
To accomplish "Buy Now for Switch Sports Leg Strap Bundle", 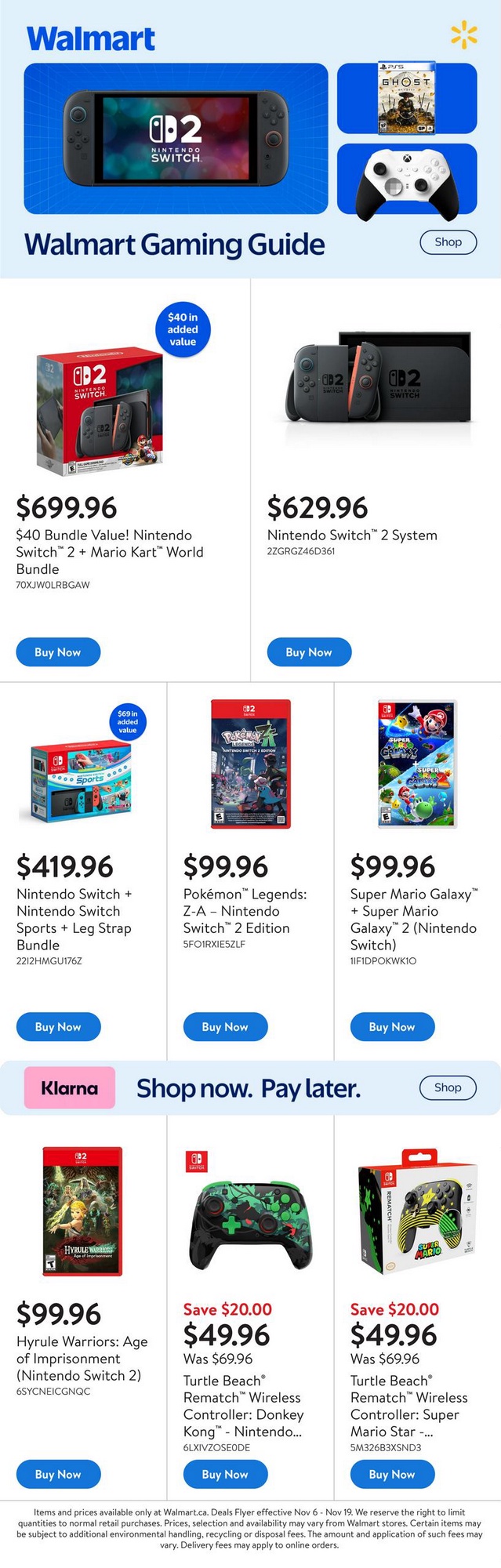I will pyautogui.click(x=58, y=1027).
